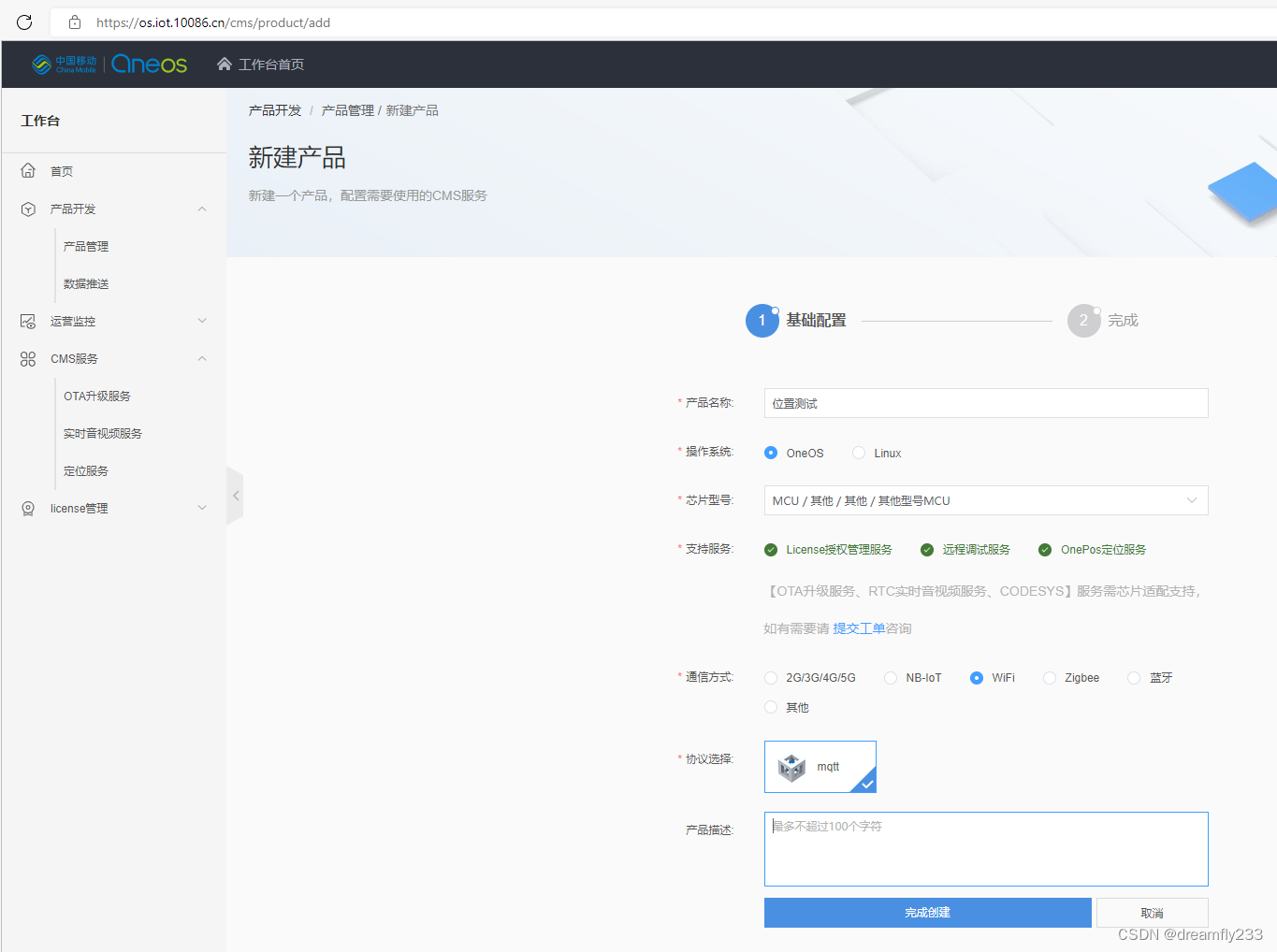Viewport: 1277px width, 952px height.
Task: Click 新建产品 in the breadcrumb
Action: pos(412,110)
